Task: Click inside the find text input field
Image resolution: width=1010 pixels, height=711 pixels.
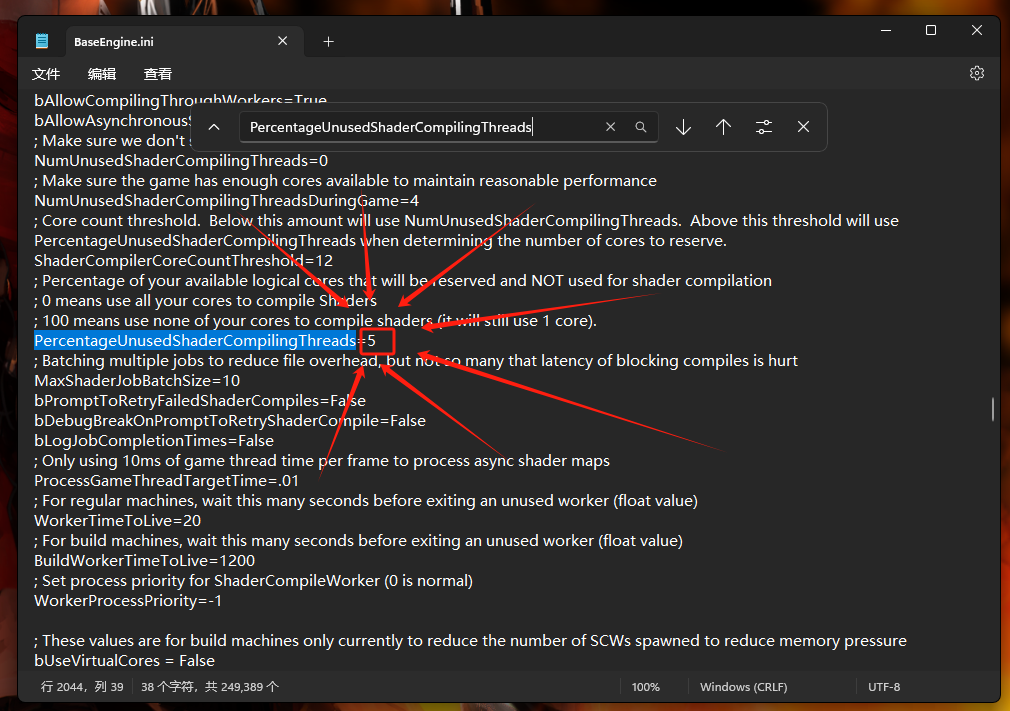Action: 420,127
